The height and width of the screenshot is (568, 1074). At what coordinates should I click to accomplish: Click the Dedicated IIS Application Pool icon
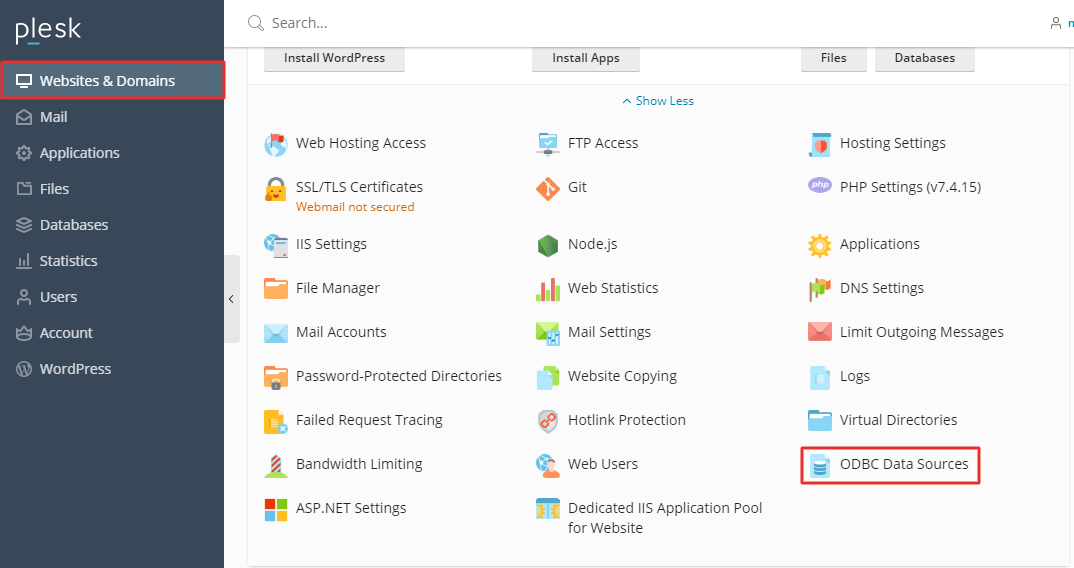pyautogui.click(x=547, y=509)
